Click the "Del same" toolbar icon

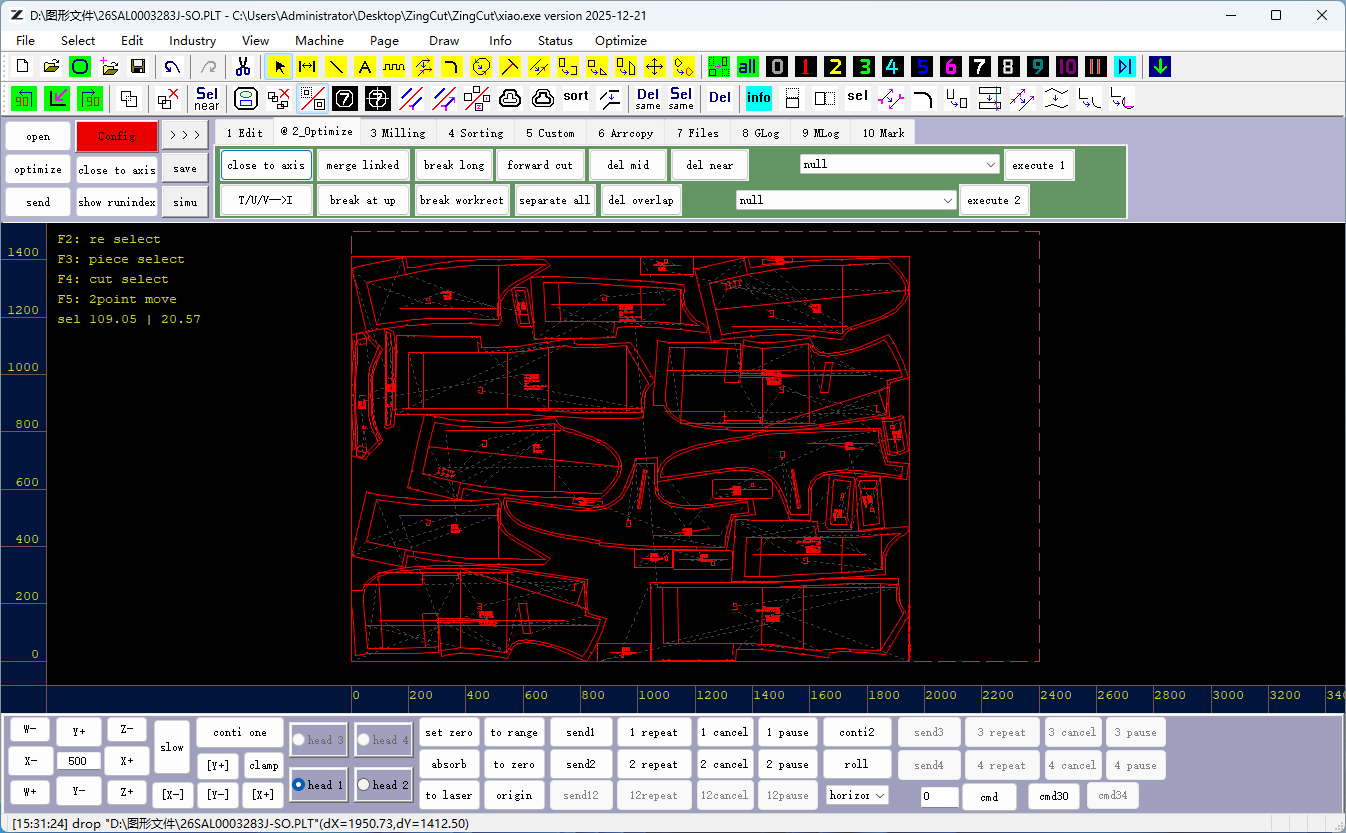tap(648, 98)
